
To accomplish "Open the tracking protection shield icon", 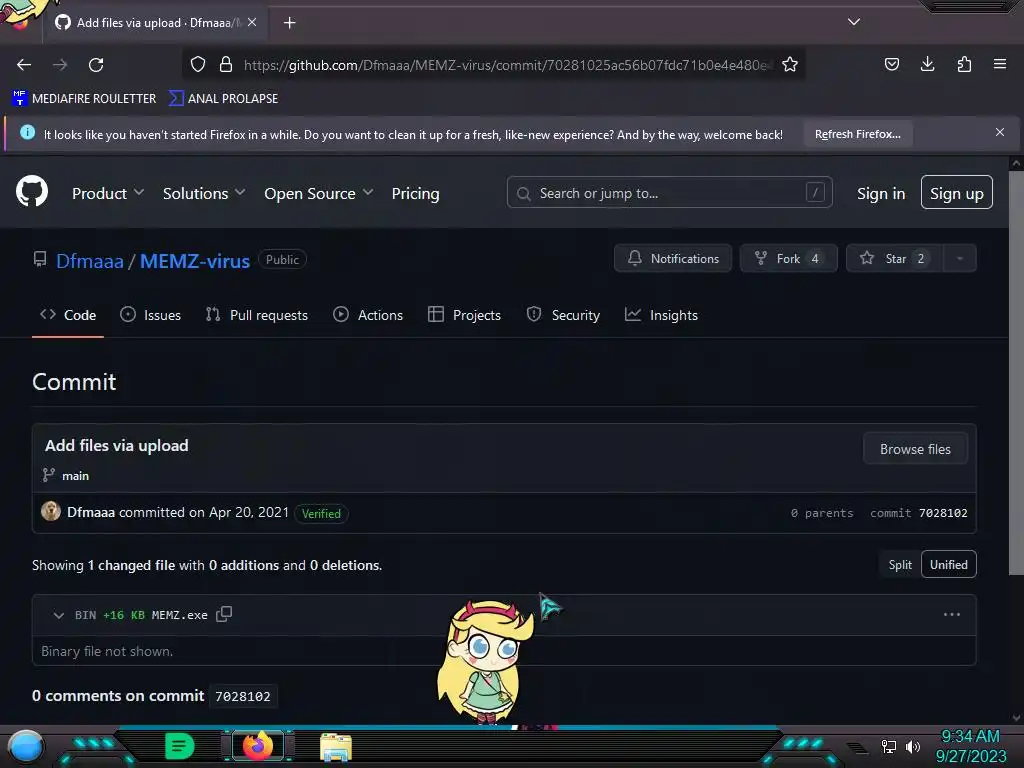I will pyautogui.click(x=198, y=64).
